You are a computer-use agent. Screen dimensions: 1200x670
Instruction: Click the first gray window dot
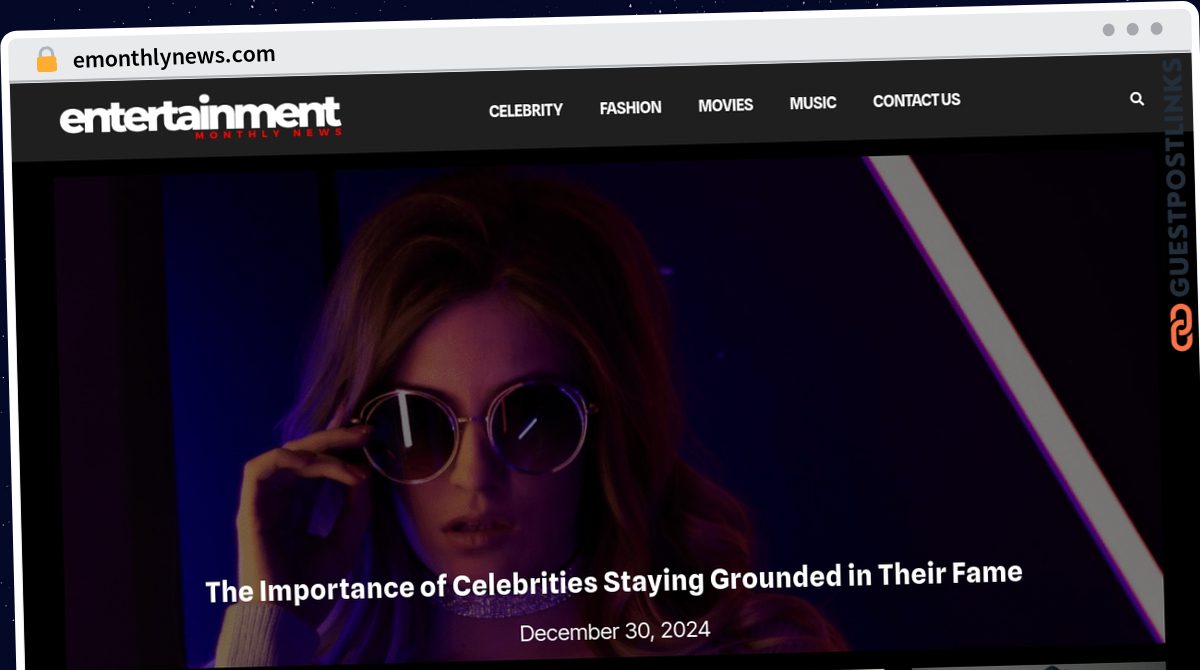pyautogui.click(x=1109, y=30)
